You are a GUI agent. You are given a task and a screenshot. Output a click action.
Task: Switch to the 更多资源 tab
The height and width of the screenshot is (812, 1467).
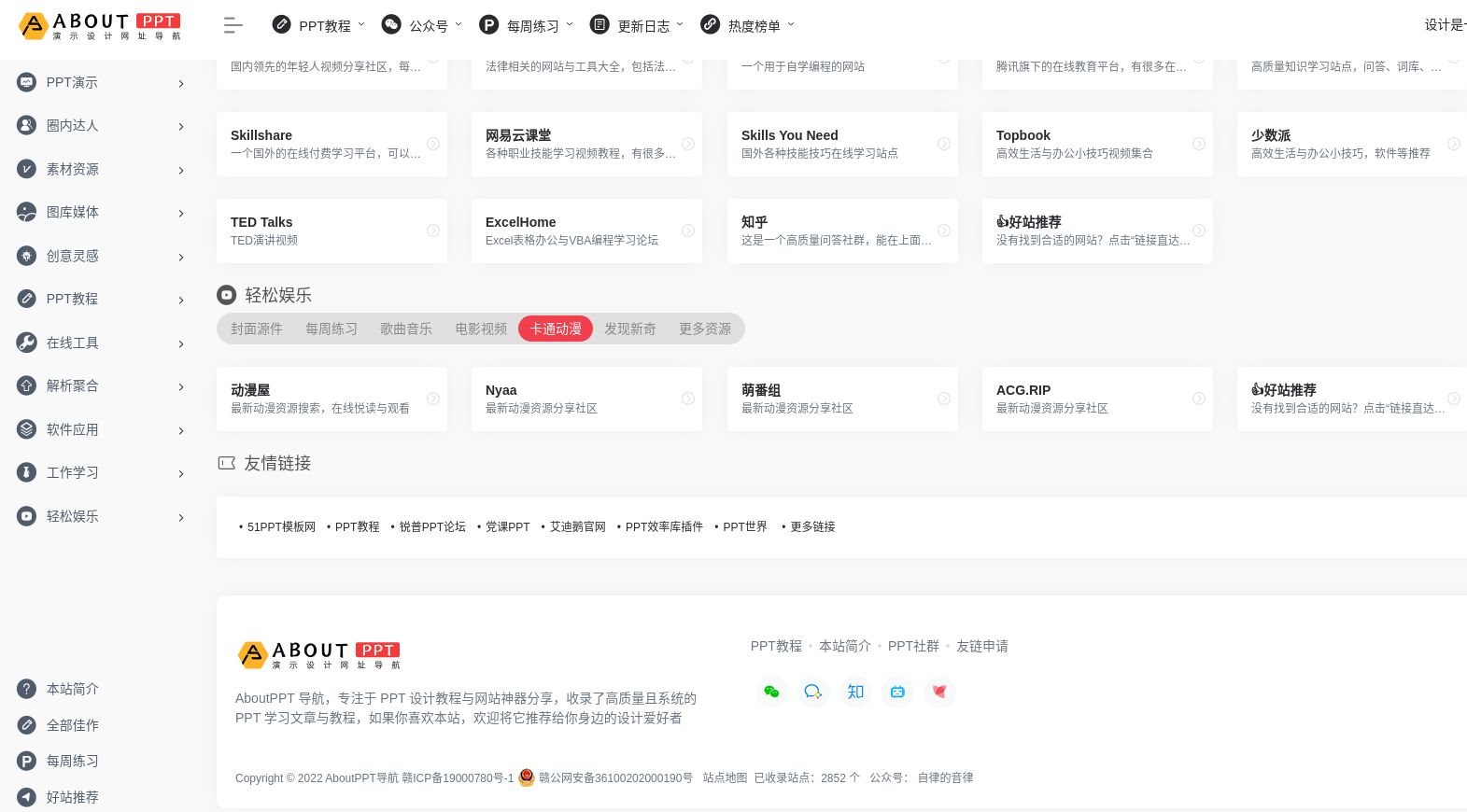click(705, 329)
